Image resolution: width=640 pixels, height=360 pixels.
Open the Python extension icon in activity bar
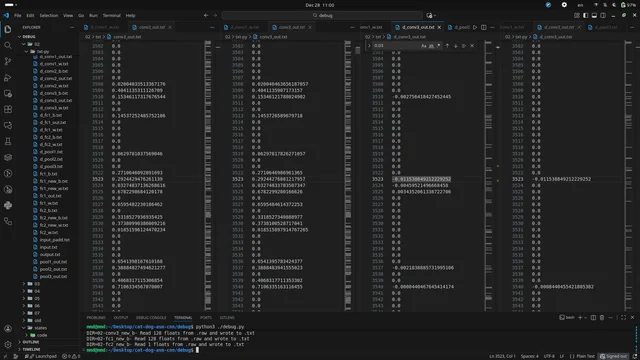click(x=8, y=205)
